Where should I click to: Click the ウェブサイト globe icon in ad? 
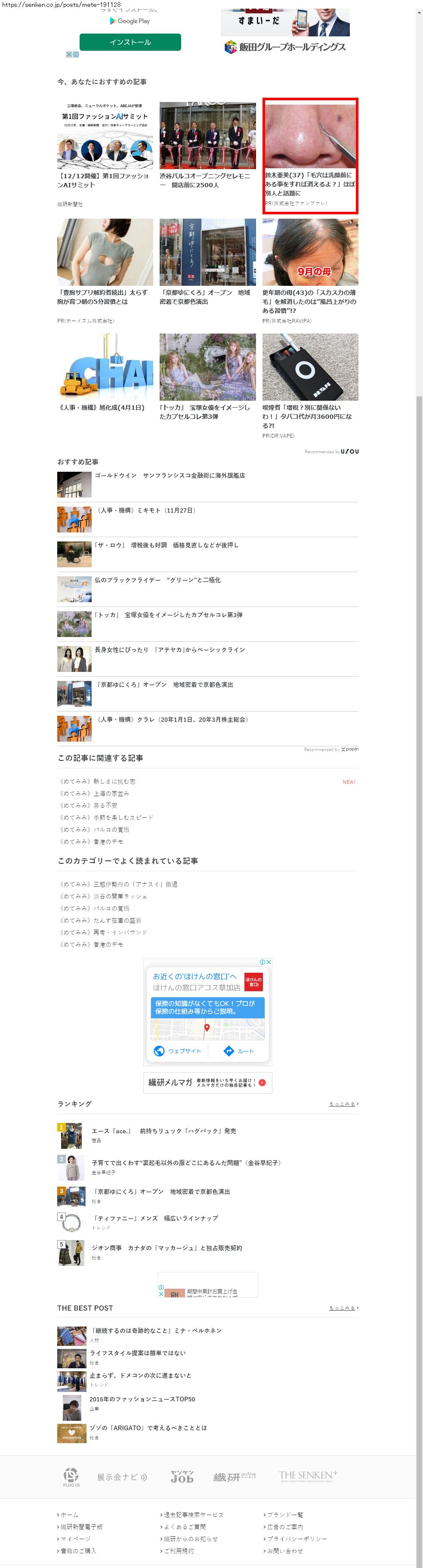tap(160, 1051)
